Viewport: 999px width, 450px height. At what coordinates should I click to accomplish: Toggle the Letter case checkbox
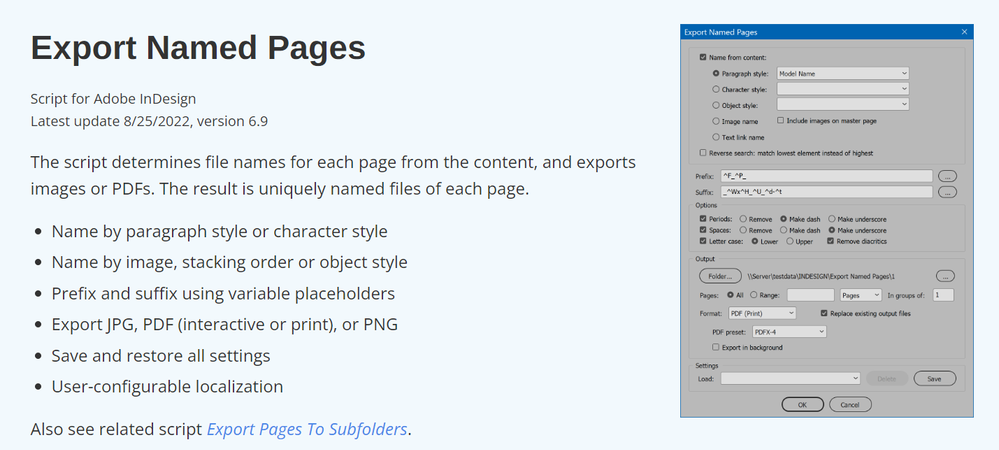(x=703, y=242)
